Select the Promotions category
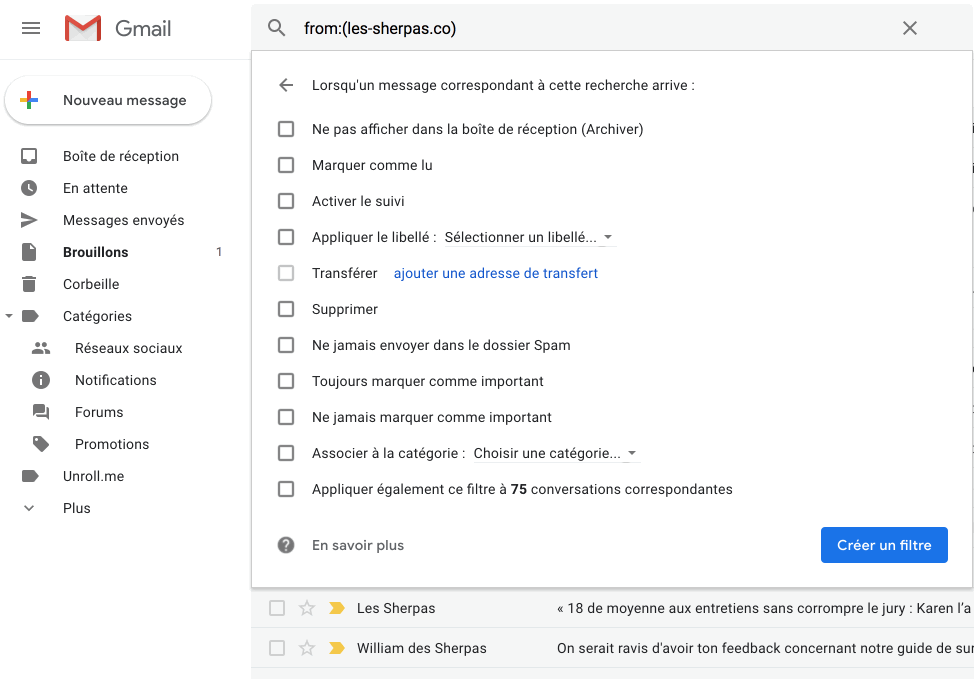 pos(112,444)
